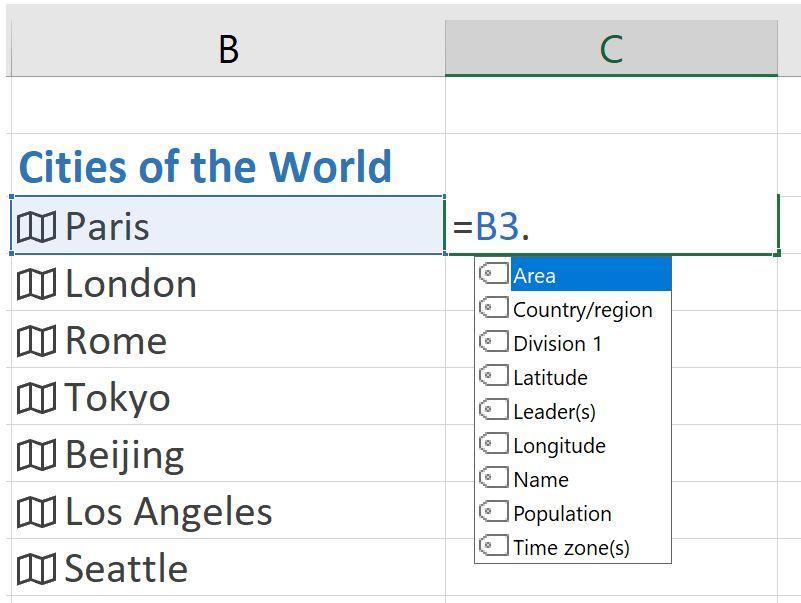Click the map icon beside Seattle
This screenshot has width=801, height=603.
click(x=36, y=569)
